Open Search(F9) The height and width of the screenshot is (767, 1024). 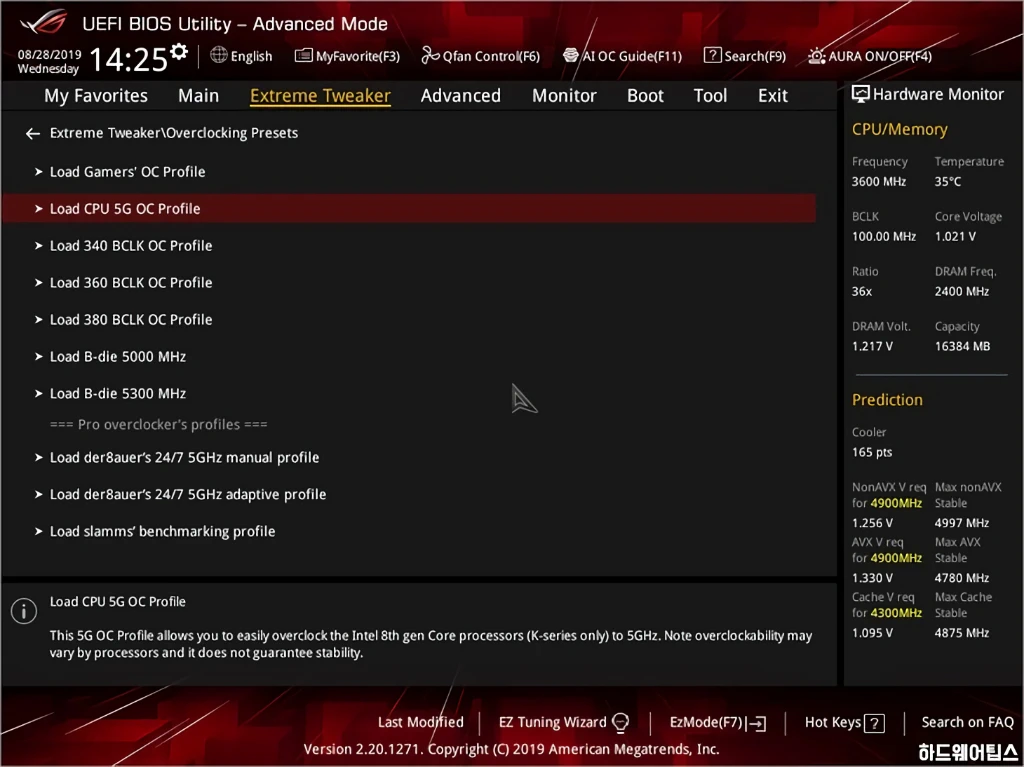coord(745,56)
